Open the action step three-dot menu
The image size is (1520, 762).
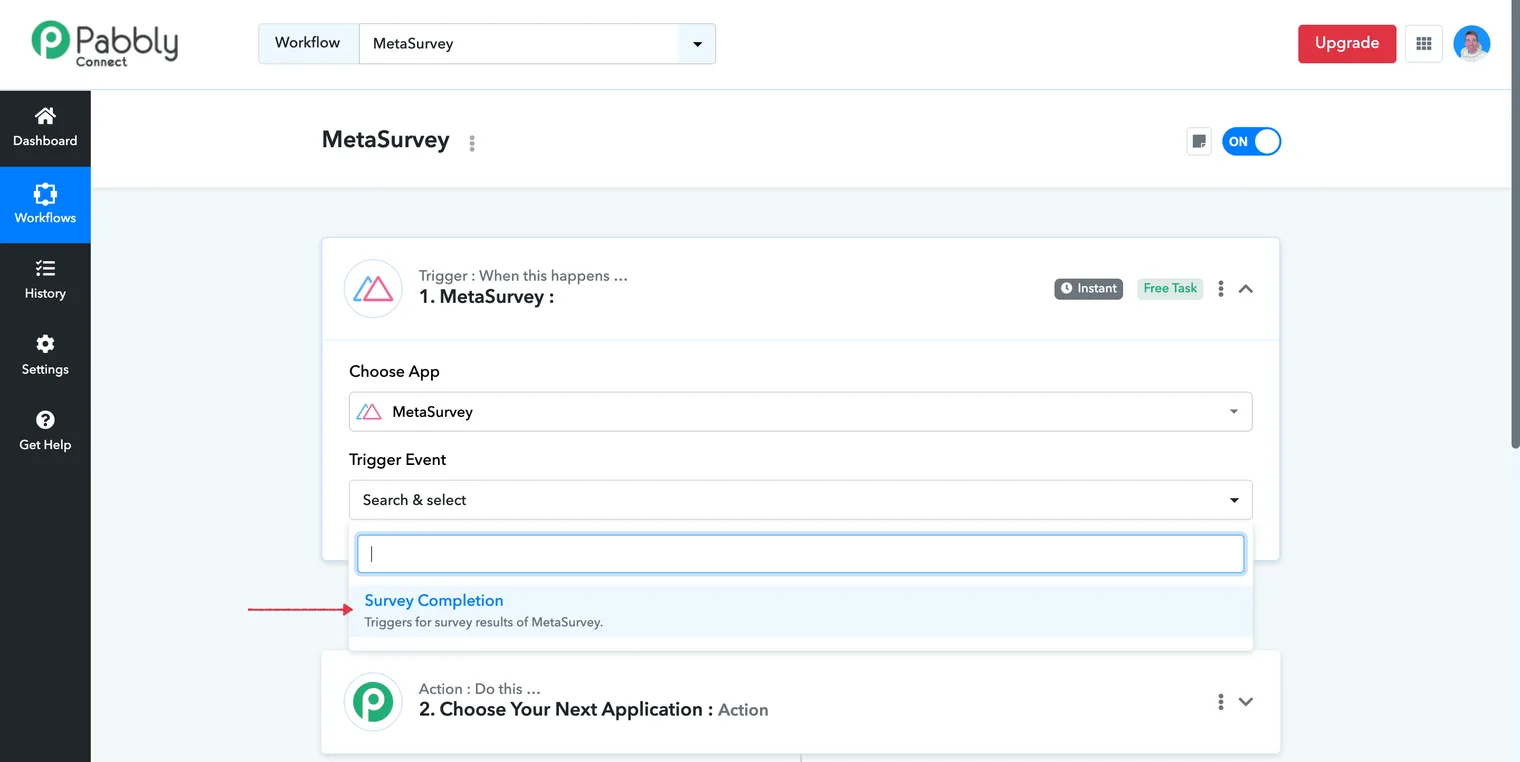(x=1220, y=702)
